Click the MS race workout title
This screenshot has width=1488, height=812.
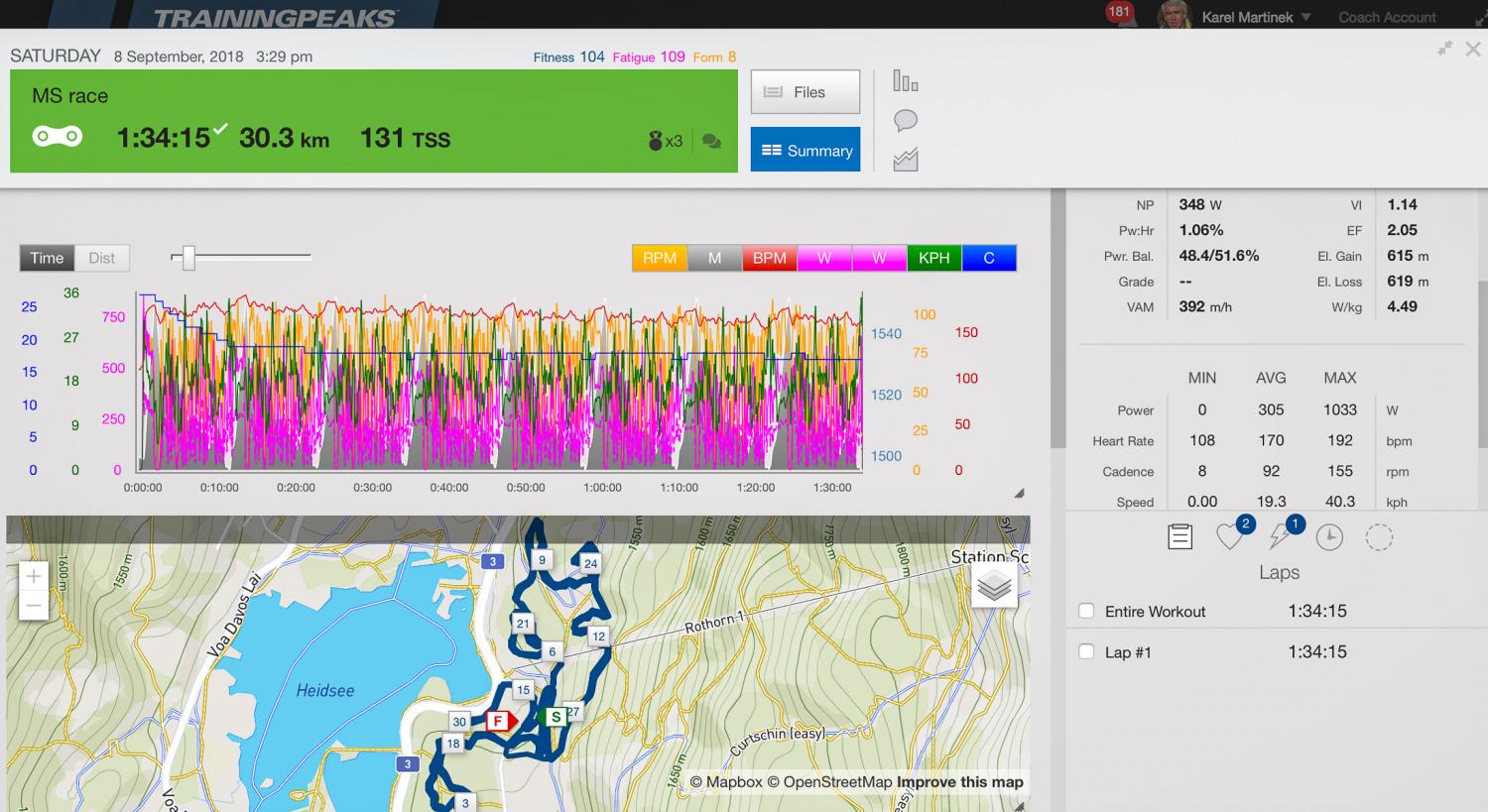tap(69, 96)
